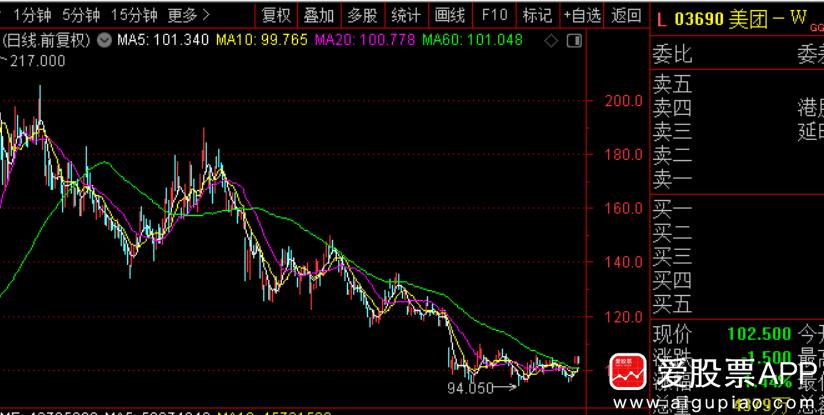Click the 217.000 high price label
The height and width of the screenshot is (415, 824).
click(37, 61)
